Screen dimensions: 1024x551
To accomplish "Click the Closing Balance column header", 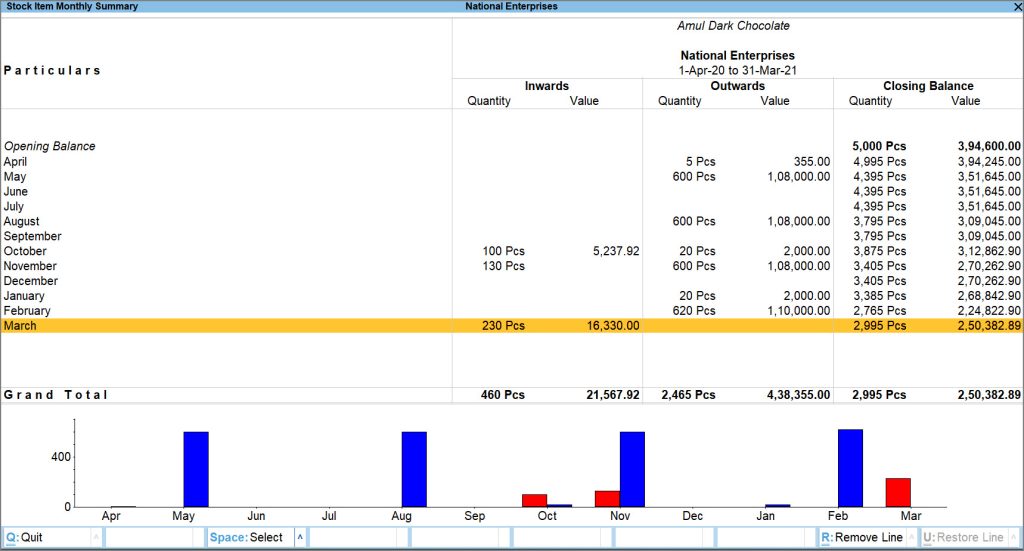I will coord(928,86).
